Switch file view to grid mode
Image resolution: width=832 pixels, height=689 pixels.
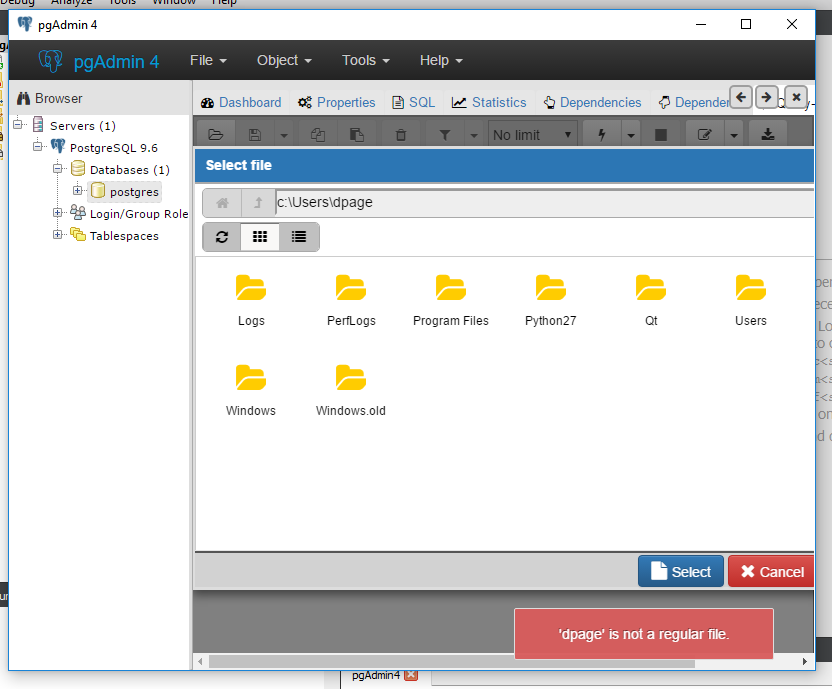(x=260, y=237)
